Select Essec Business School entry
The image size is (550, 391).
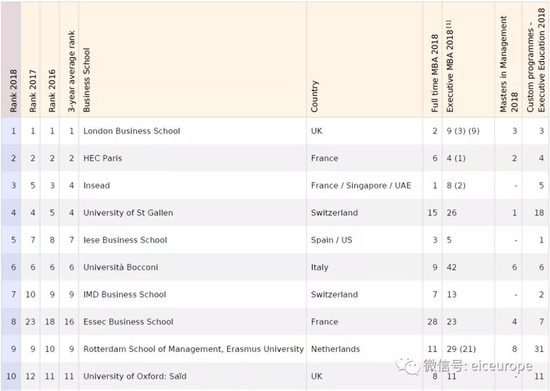pyautogui.click(x=128, y=322)
